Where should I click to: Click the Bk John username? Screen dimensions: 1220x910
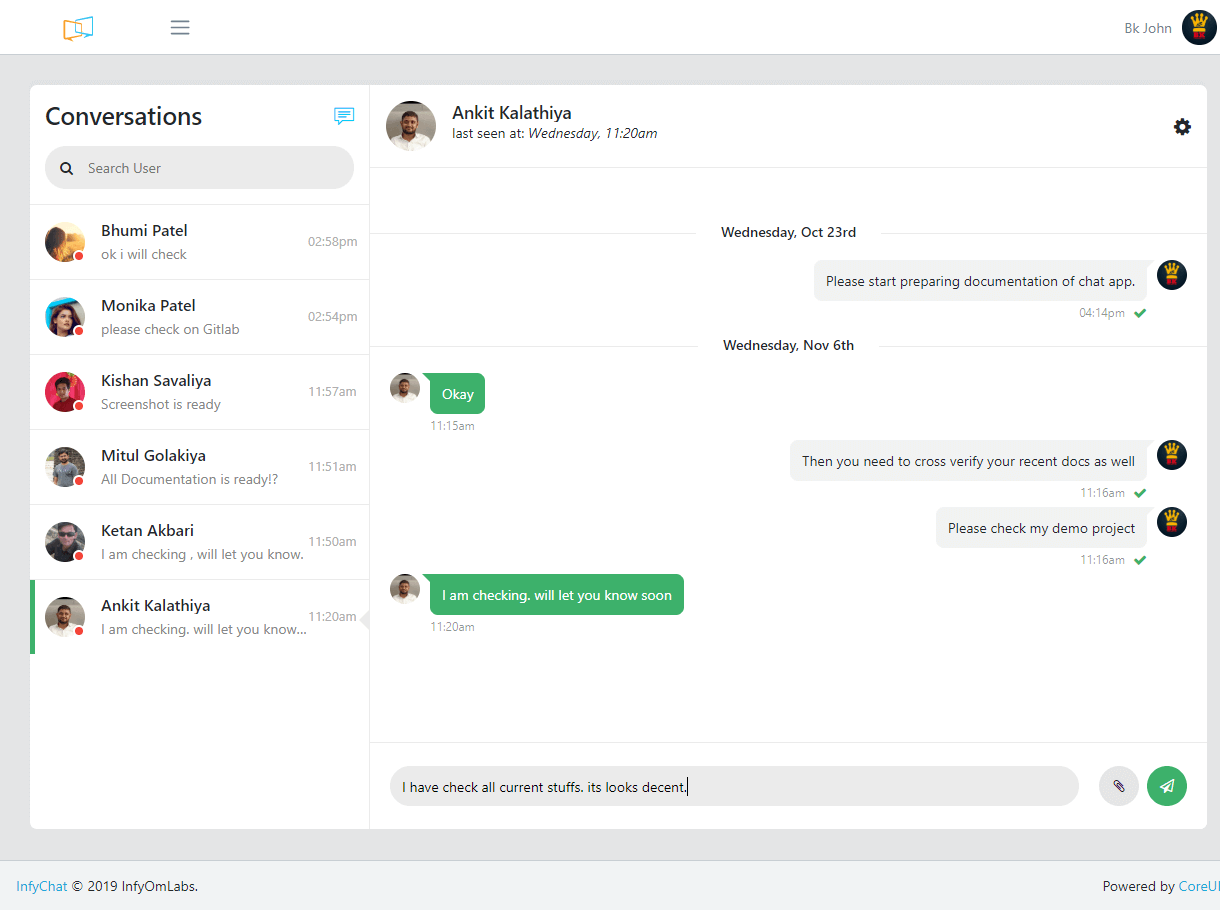[1147, 28]
